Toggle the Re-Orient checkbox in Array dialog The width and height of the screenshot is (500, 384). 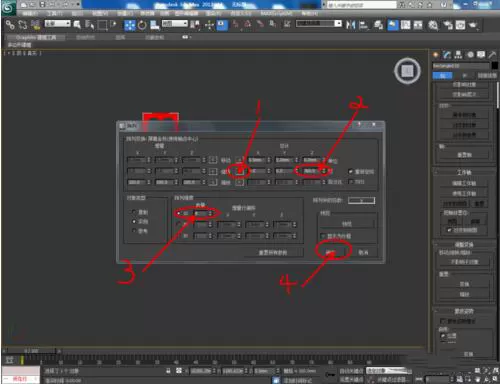pos(350,171)
